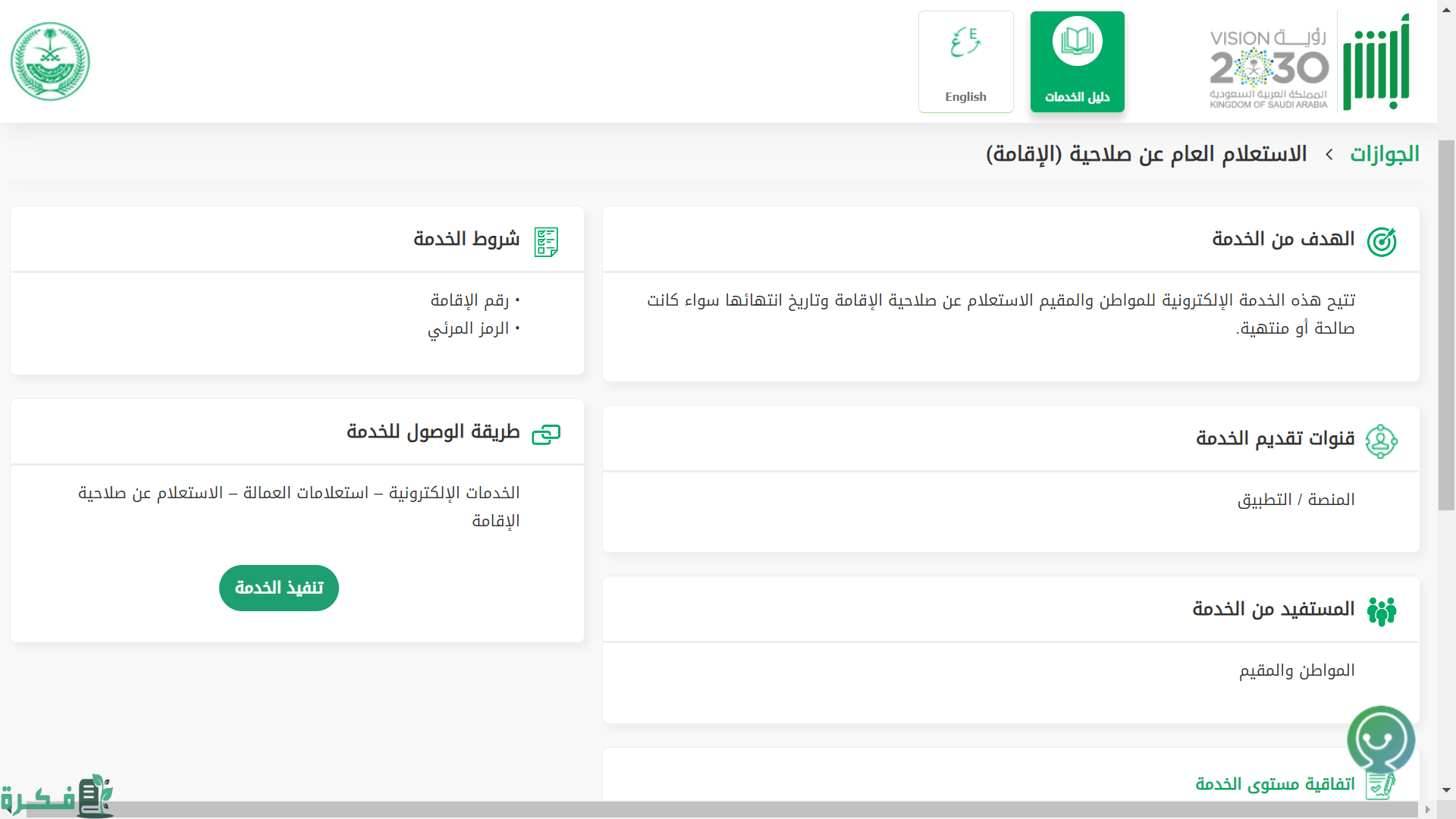Click the Absher logo icon
Image resolution: width=1456 pixels, height=819 pixels.
pos(1376,62)
